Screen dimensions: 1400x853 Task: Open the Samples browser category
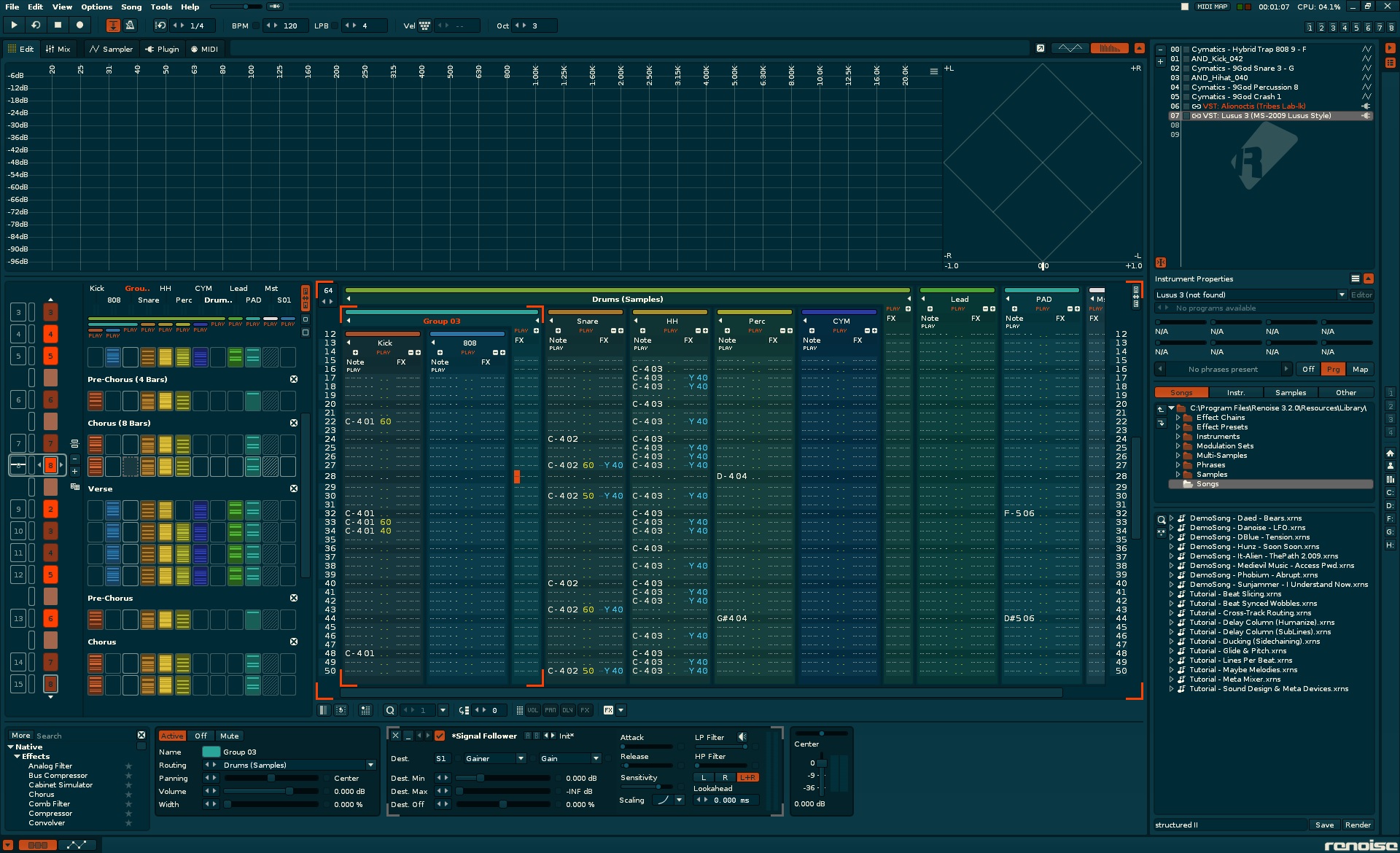point(1291,392)
